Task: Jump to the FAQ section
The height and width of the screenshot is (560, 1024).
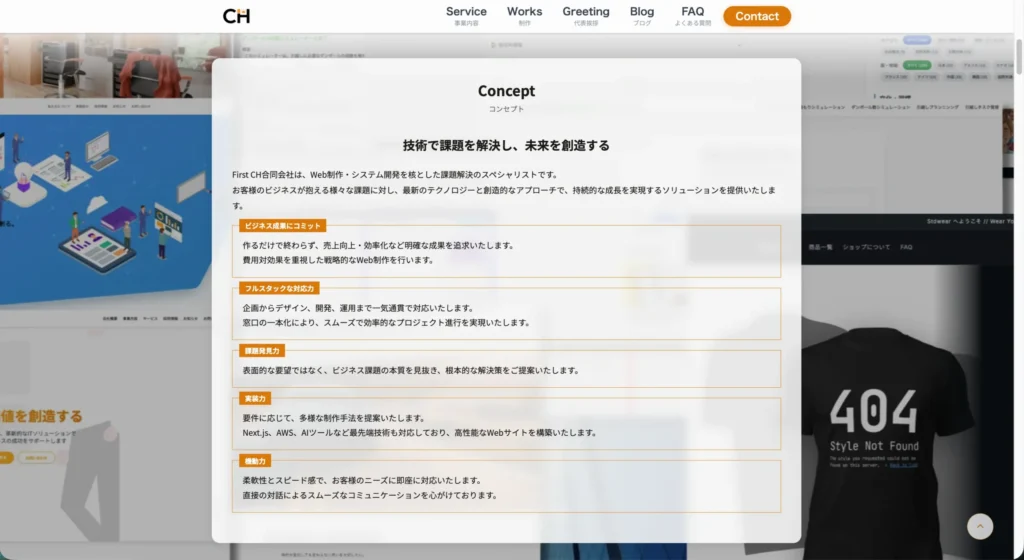Action: point(693,16)
